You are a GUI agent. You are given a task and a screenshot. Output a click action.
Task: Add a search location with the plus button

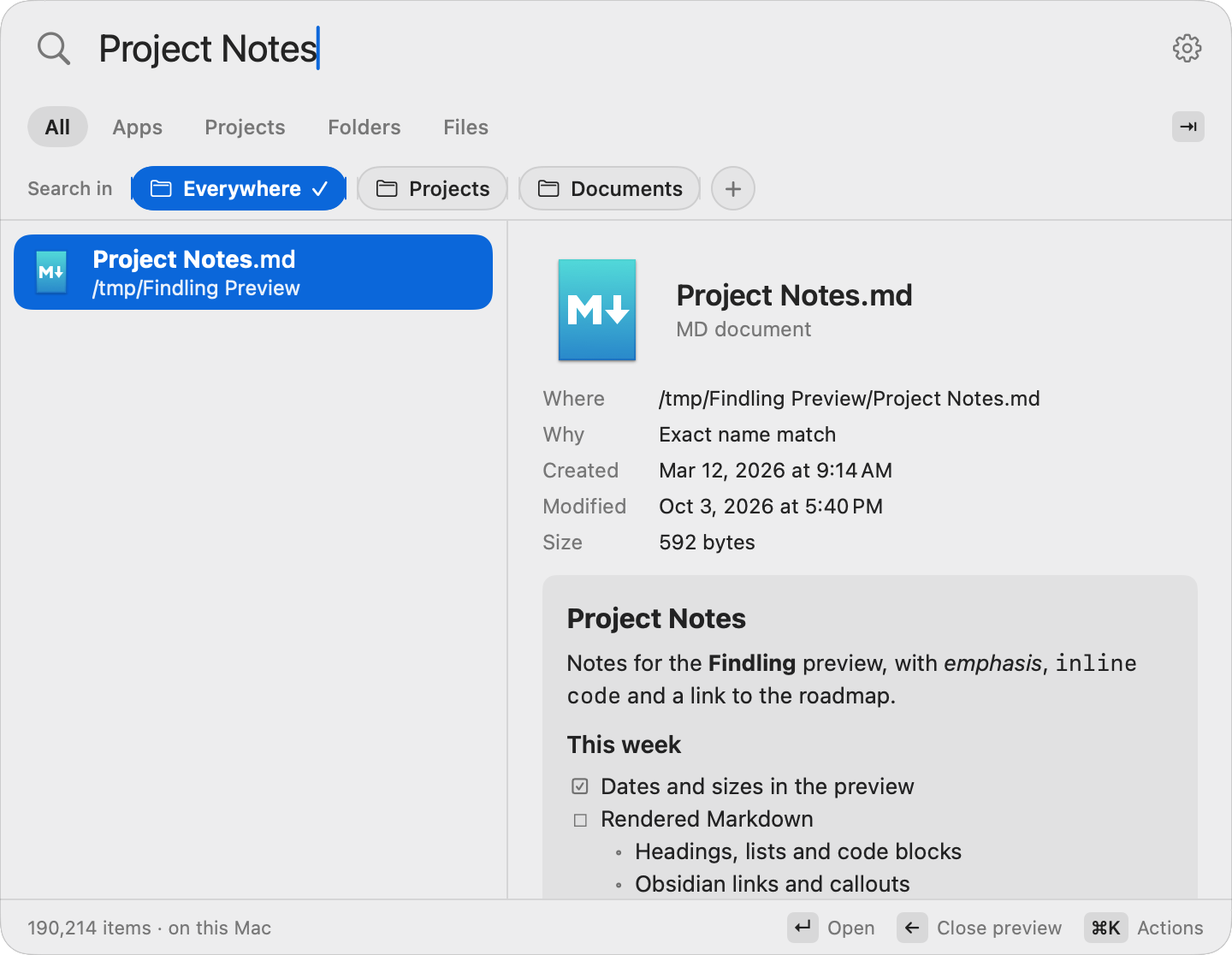(733, 188)
